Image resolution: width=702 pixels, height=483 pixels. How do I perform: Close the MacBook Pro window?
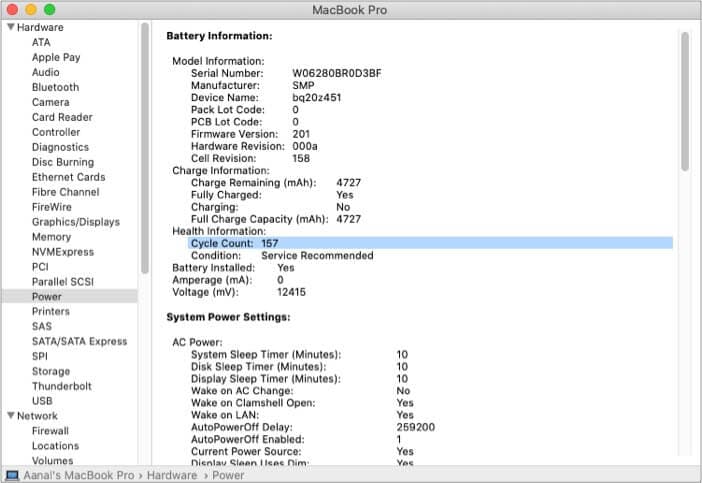click(x=12, y=9)
